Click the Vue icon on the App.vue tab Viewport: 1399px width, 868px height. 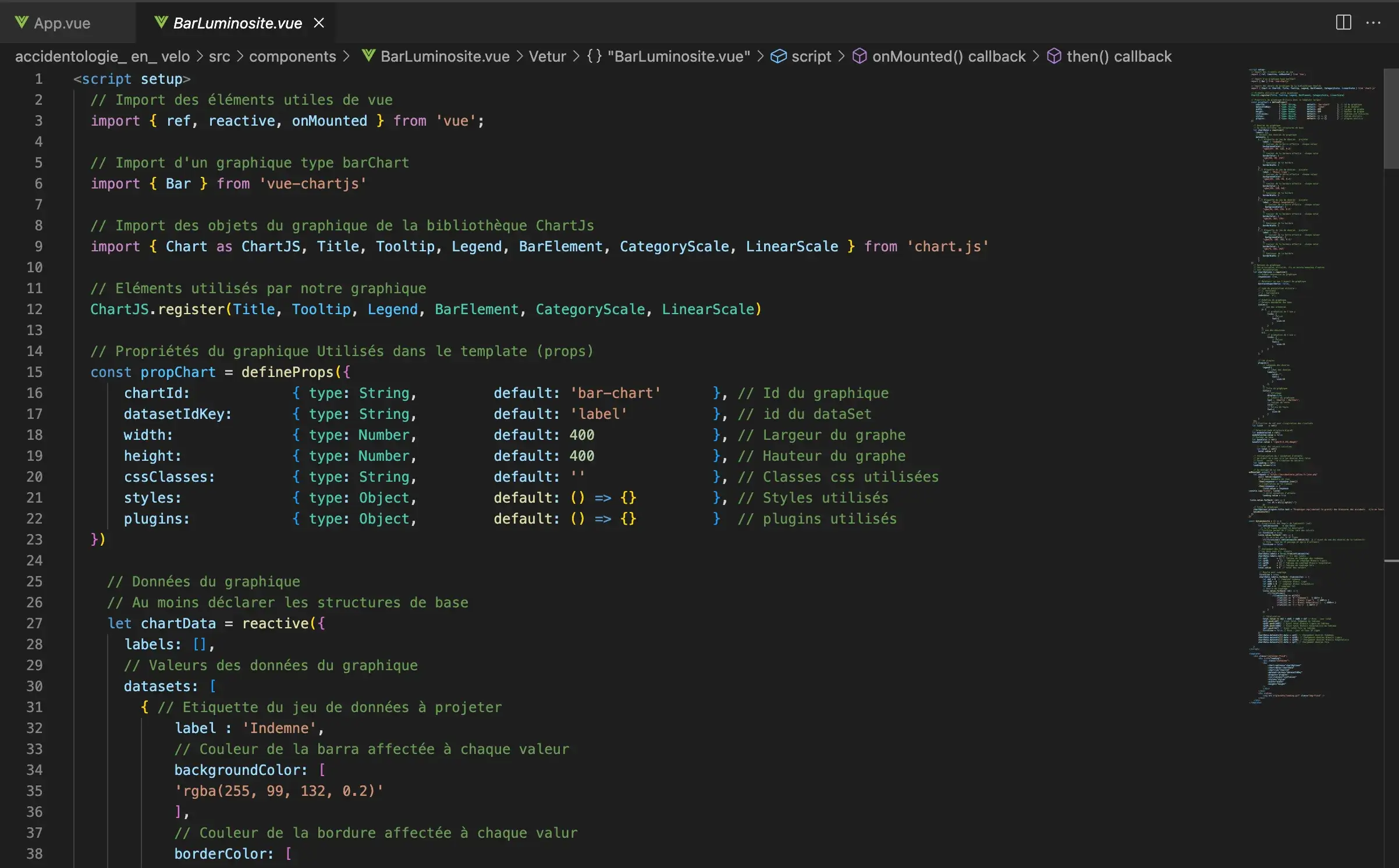click(22, 23)
